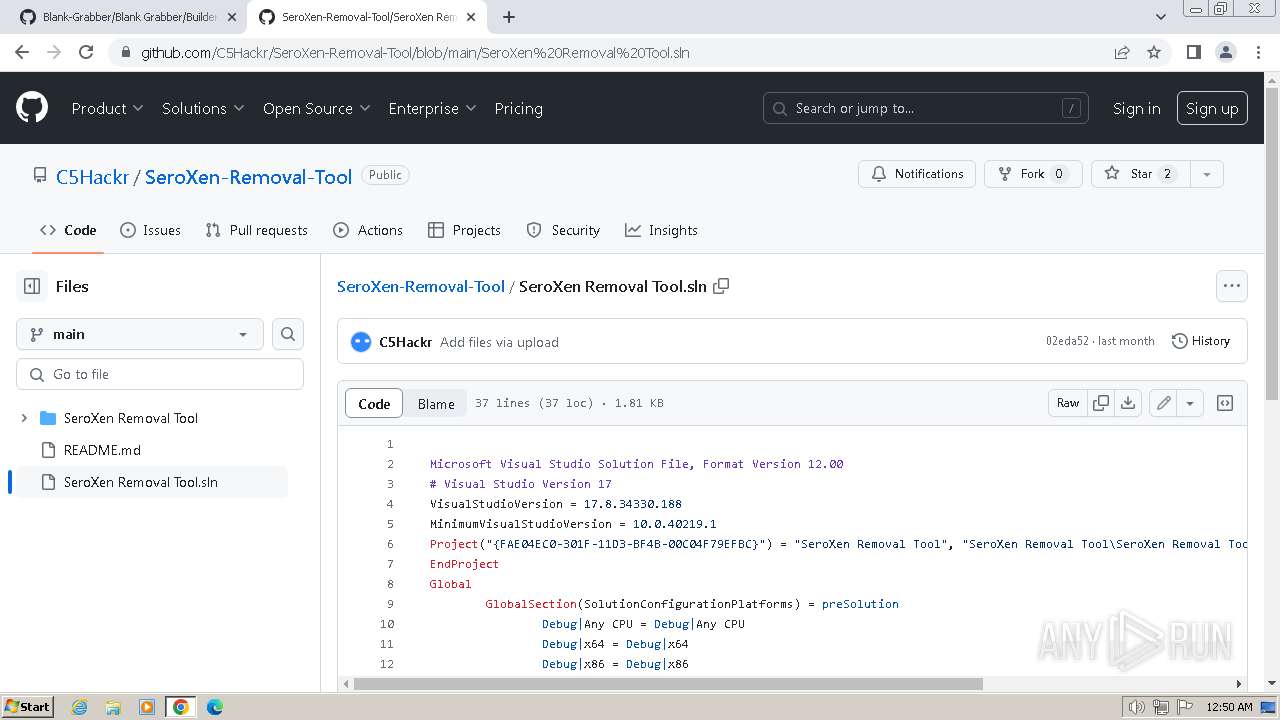Expand Product menu

(107, 108)
